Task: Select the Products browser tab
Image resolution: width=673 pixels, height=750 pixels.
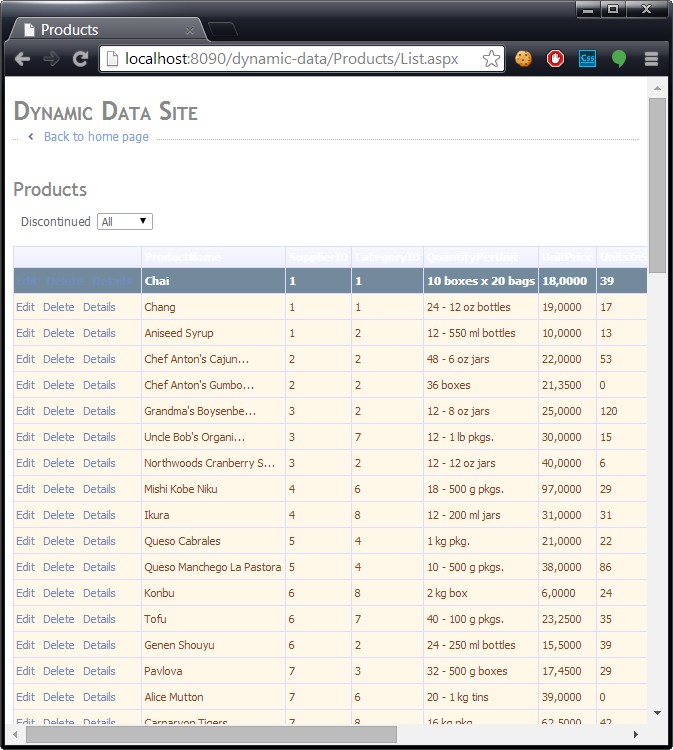Action: click(x=108, y=30)
